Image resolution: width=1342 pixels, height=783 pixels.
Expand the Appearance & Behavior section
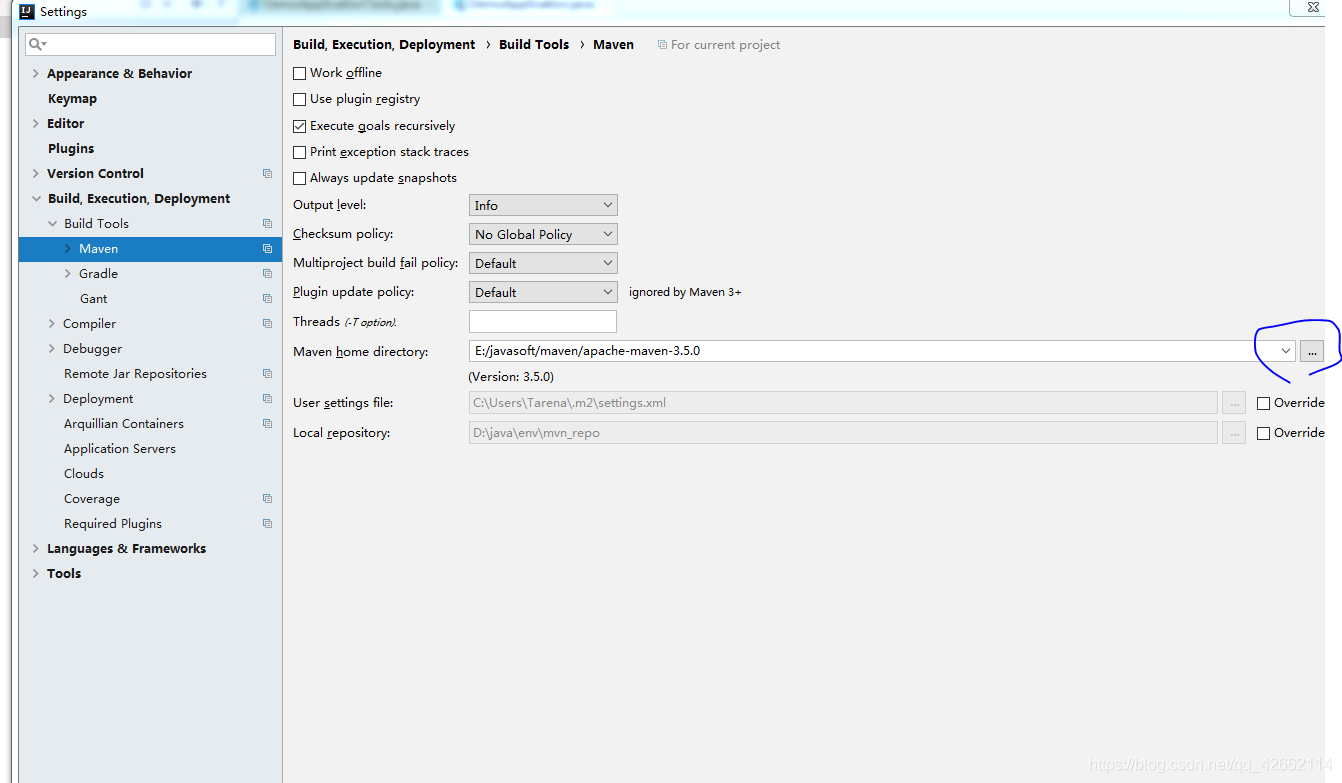tap(36, 73)
